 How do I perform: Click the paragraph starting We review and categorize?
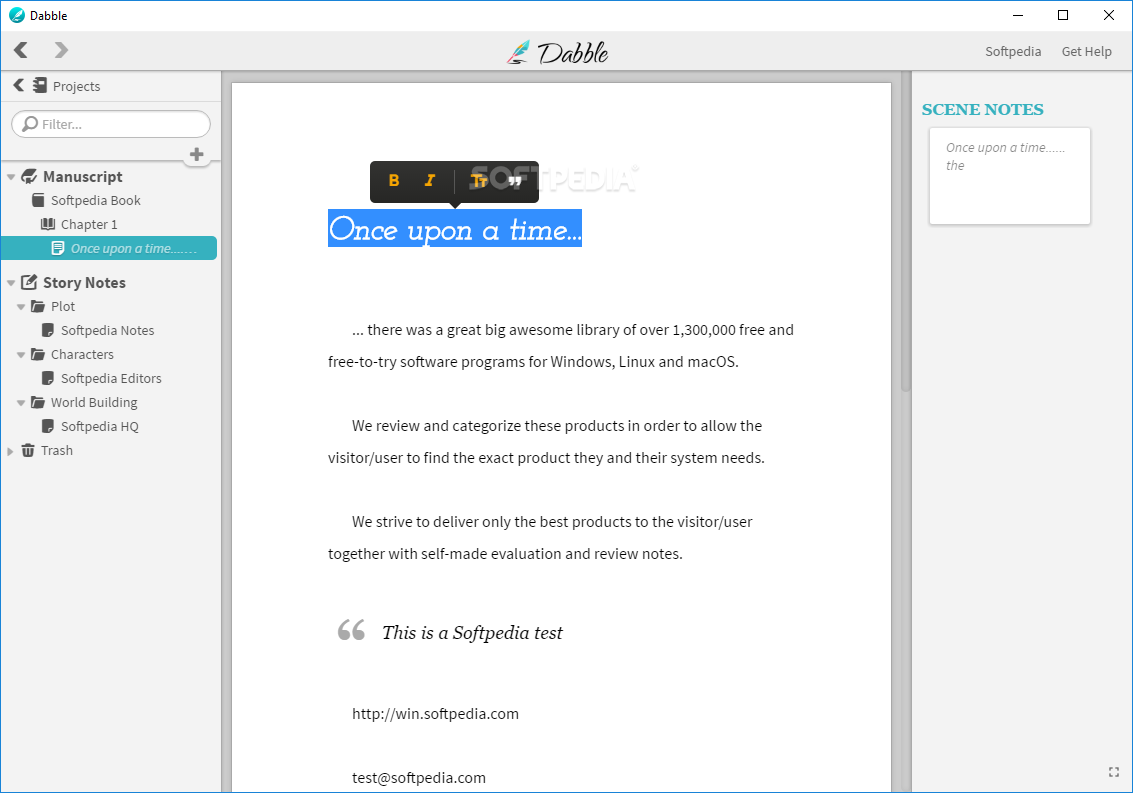(546, 442)
